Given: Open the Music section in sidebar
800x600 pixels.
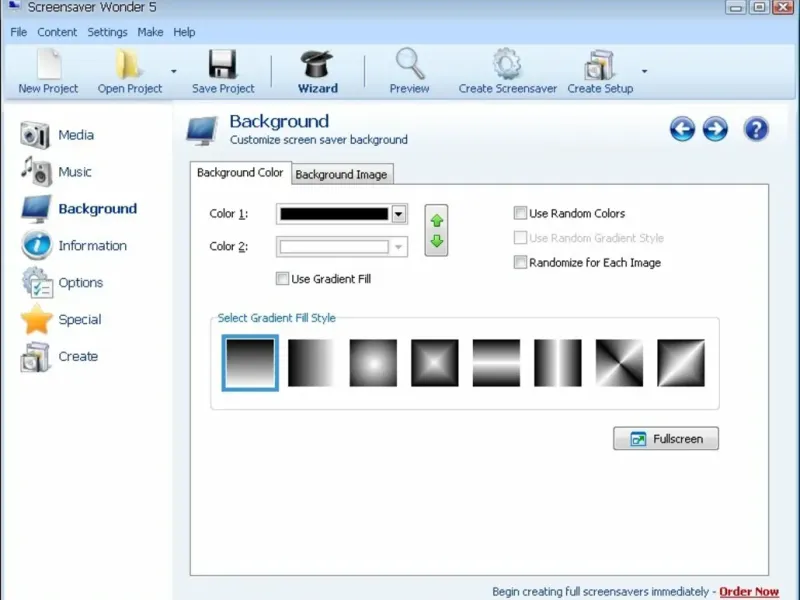Looking at the screenshot, I should 56,172.
